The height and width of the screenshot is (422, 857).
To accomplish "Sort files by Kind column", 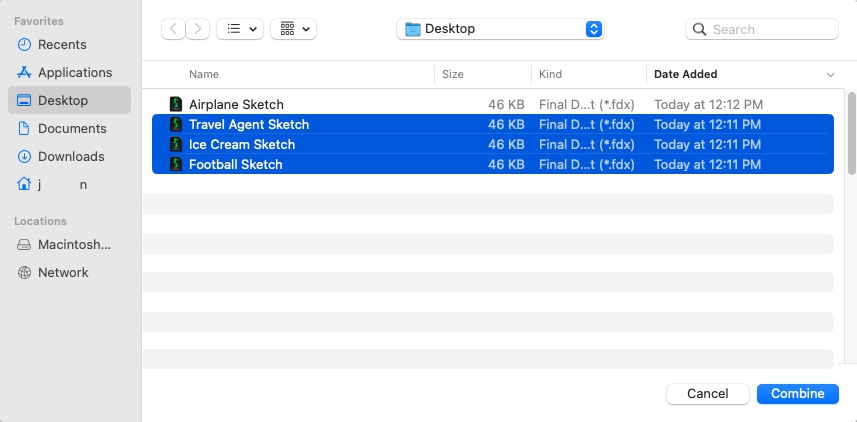I will tap(550, 74).
